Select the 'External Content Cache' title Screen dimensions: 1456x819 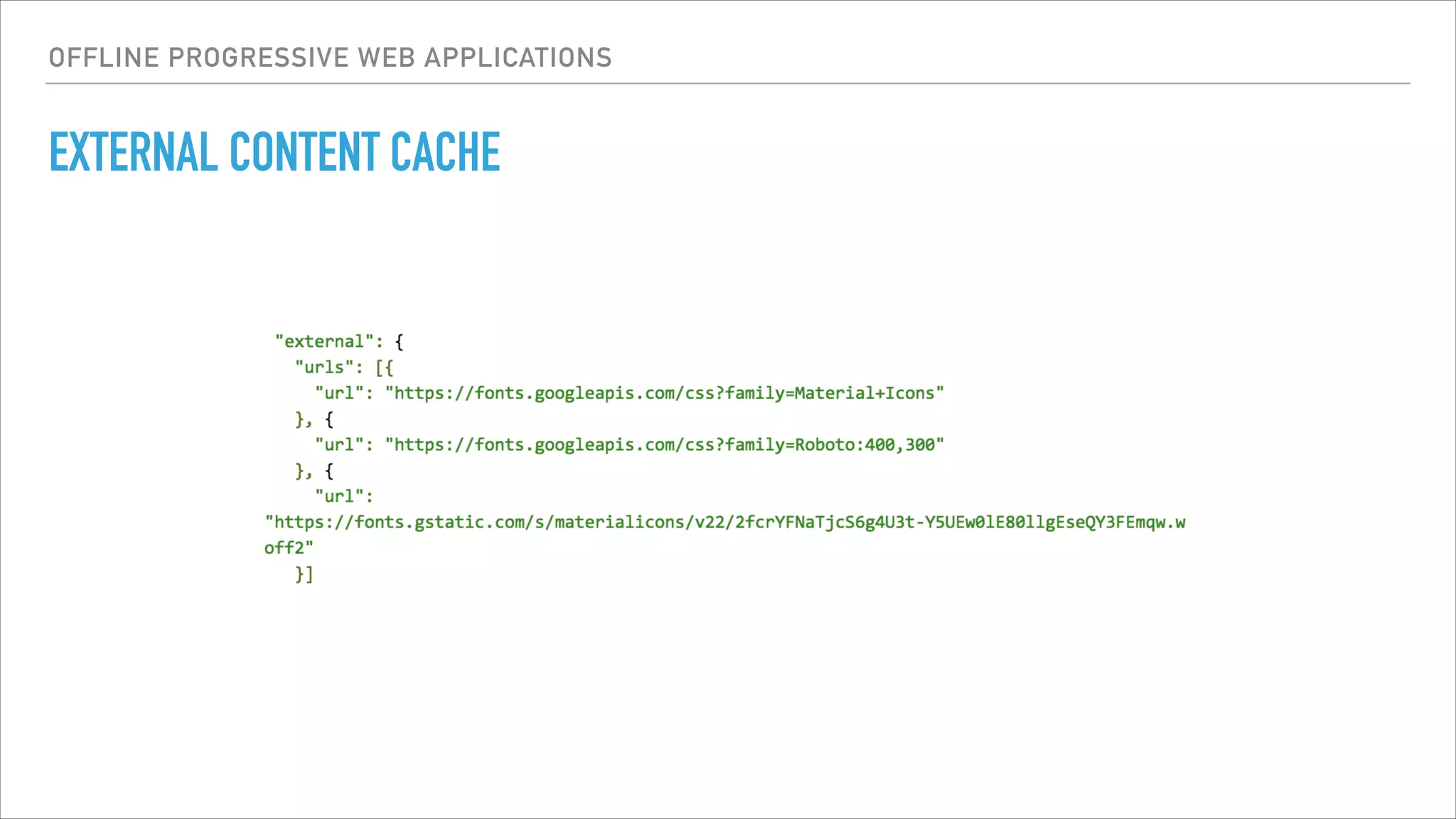pos(274,152)
